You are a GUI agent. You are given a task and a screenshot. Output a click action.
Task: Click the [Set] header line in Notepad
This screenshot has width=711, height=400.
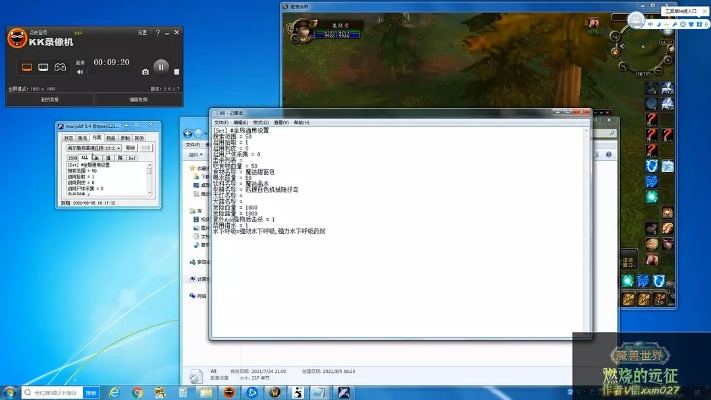tap(241, 131)
